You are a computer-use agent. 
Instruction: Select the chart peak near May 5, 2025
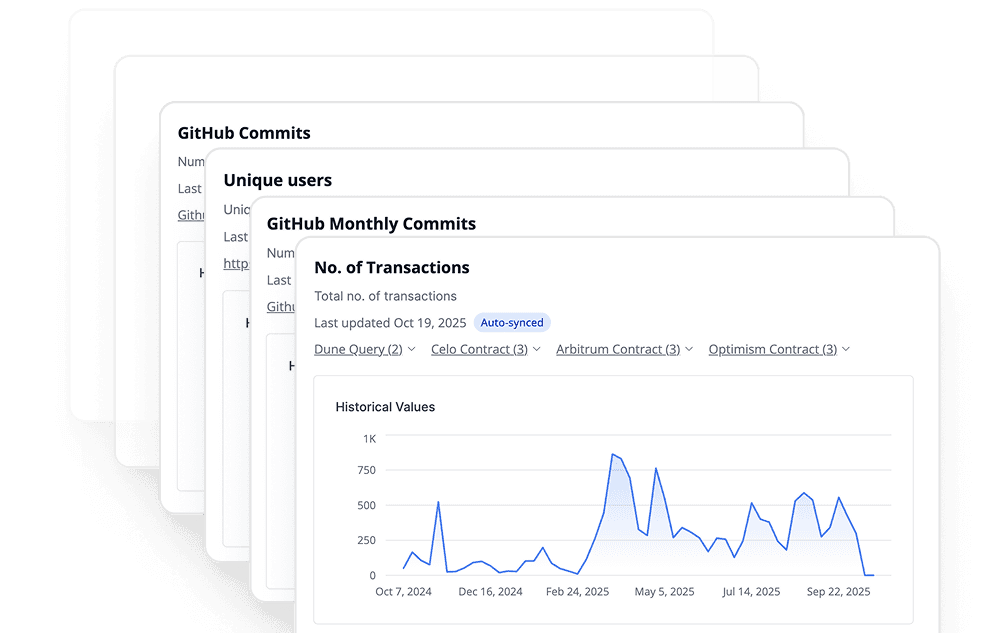pos(657,467)
